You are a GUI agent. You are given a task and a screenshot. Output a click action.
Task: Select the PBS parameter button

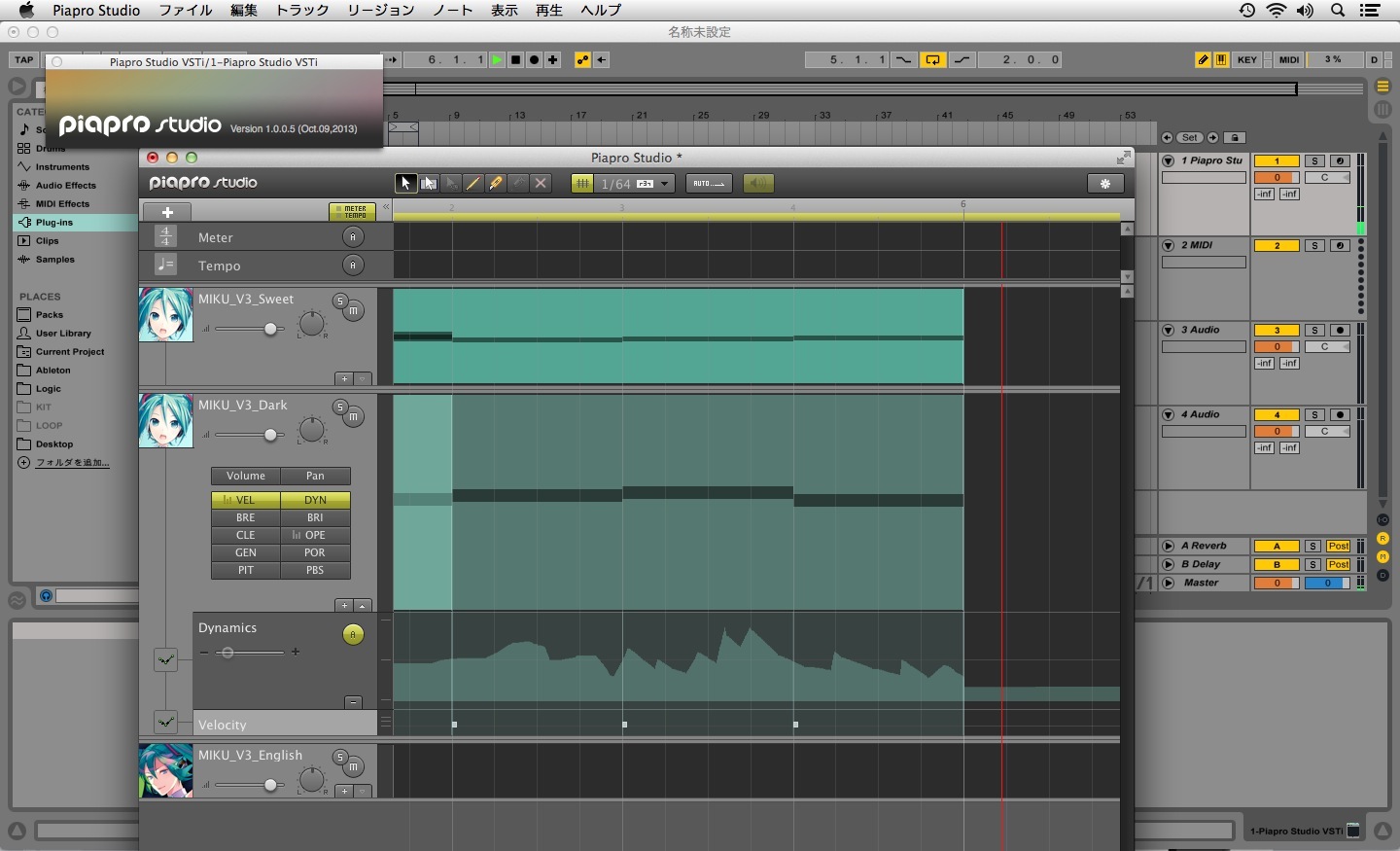[x=315, y=570]
